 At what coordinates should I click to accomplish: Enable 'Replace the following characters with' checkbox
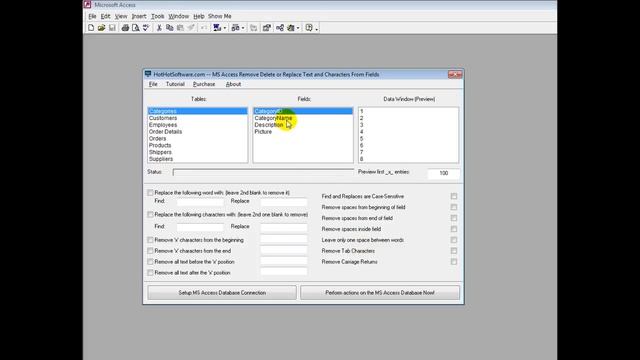pos(150,214)
